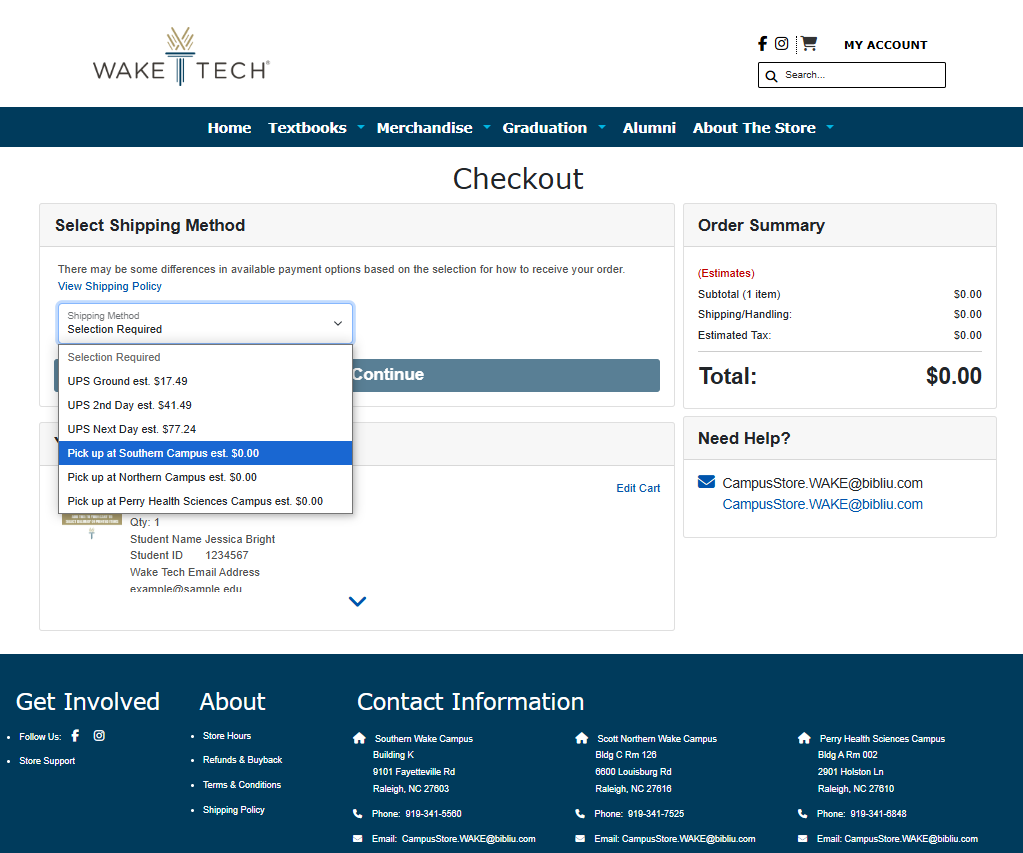
Task: Click the Edit Cart link
Action: click(638, 488)
